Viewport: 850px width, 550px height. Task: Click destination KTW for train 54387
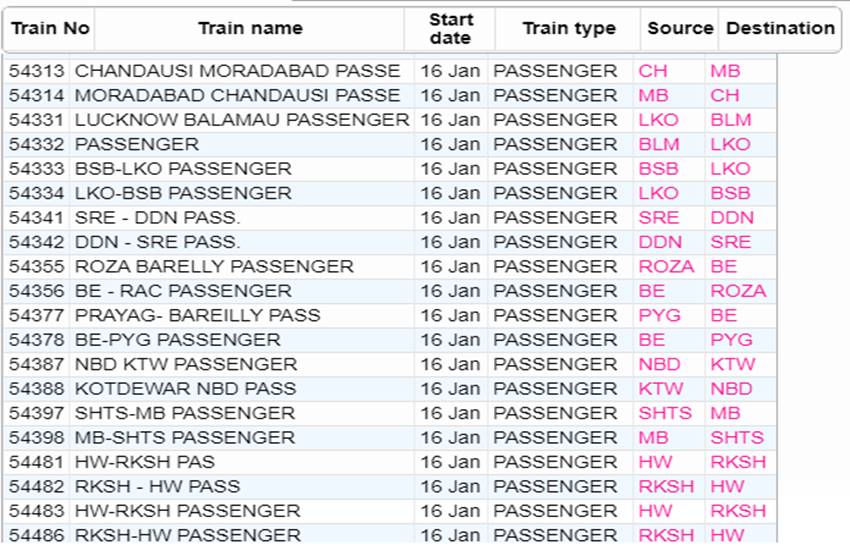tap(732, 364)
